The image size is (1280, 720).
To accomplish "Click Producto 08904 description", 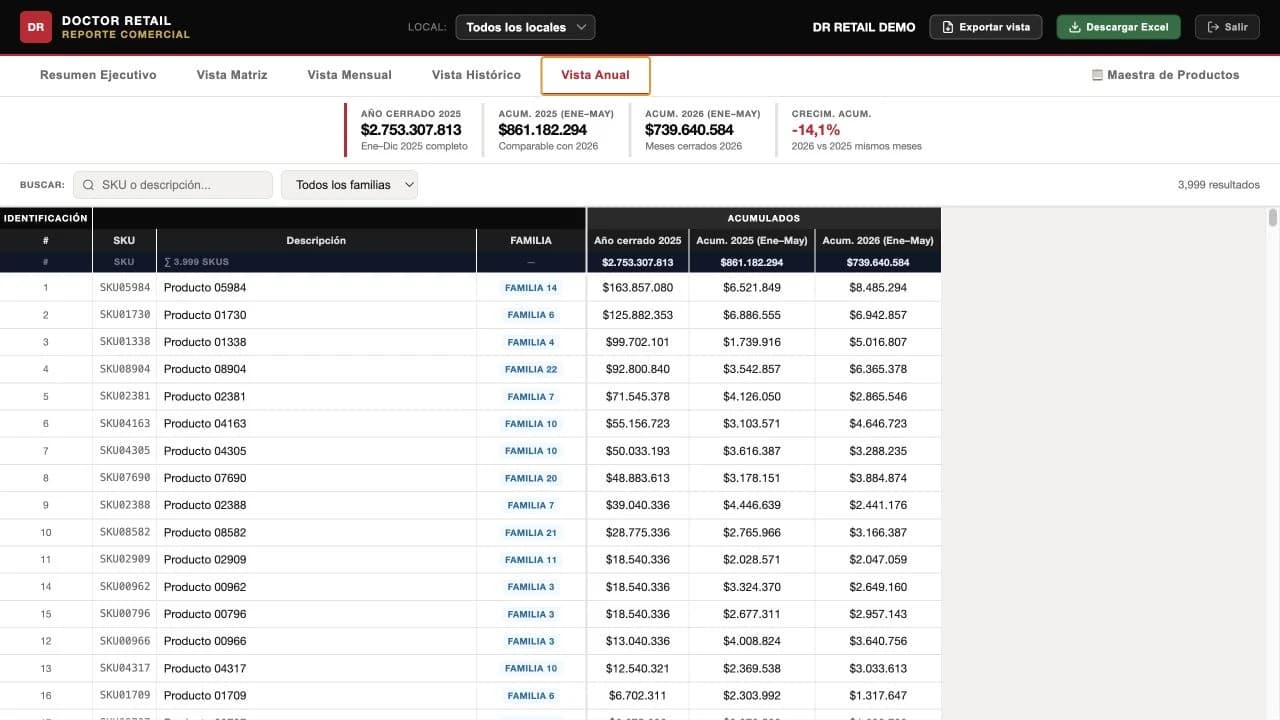I will [205, 369].
